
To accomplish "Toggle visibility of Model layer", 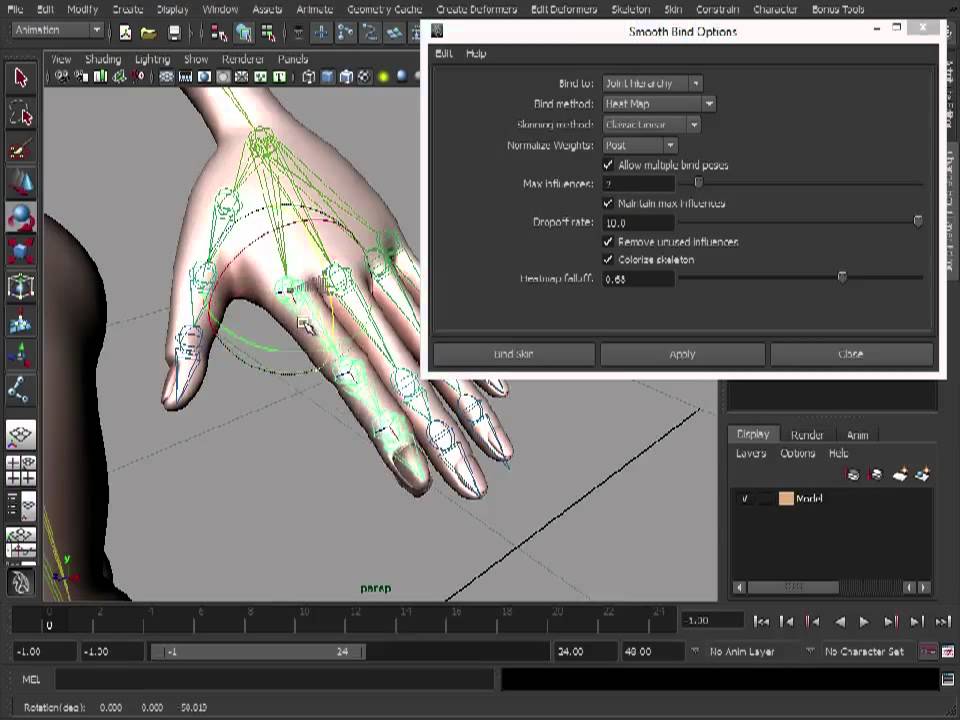I will pyautogui.click(x=745, y=498).
